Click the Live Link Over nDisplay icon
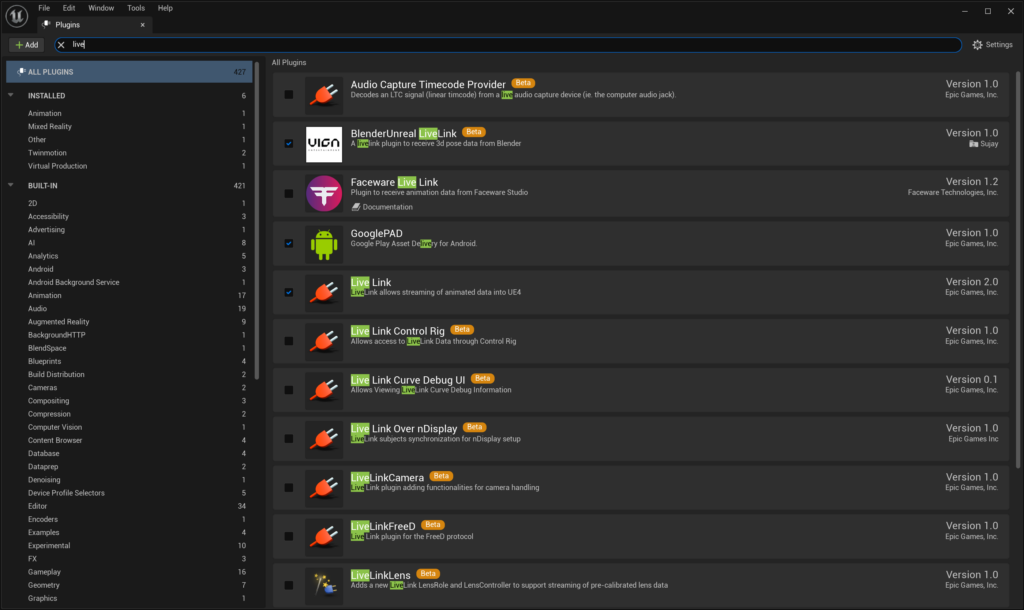The image size is (1024, 610). (x=324, y=440)
